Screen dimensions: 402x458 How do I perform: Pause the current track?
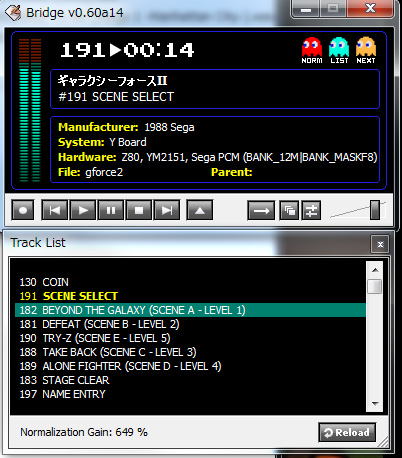pos(111,210)
